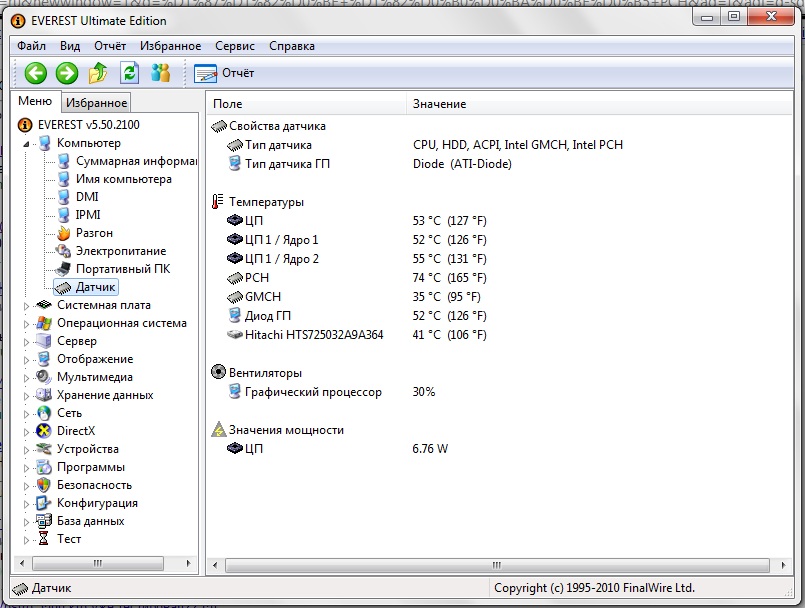Viewport: 805px width, 608px height.
Task: Click the Вентиляторы fan icon
Action: pyautogui.click(x=218, y=372)
